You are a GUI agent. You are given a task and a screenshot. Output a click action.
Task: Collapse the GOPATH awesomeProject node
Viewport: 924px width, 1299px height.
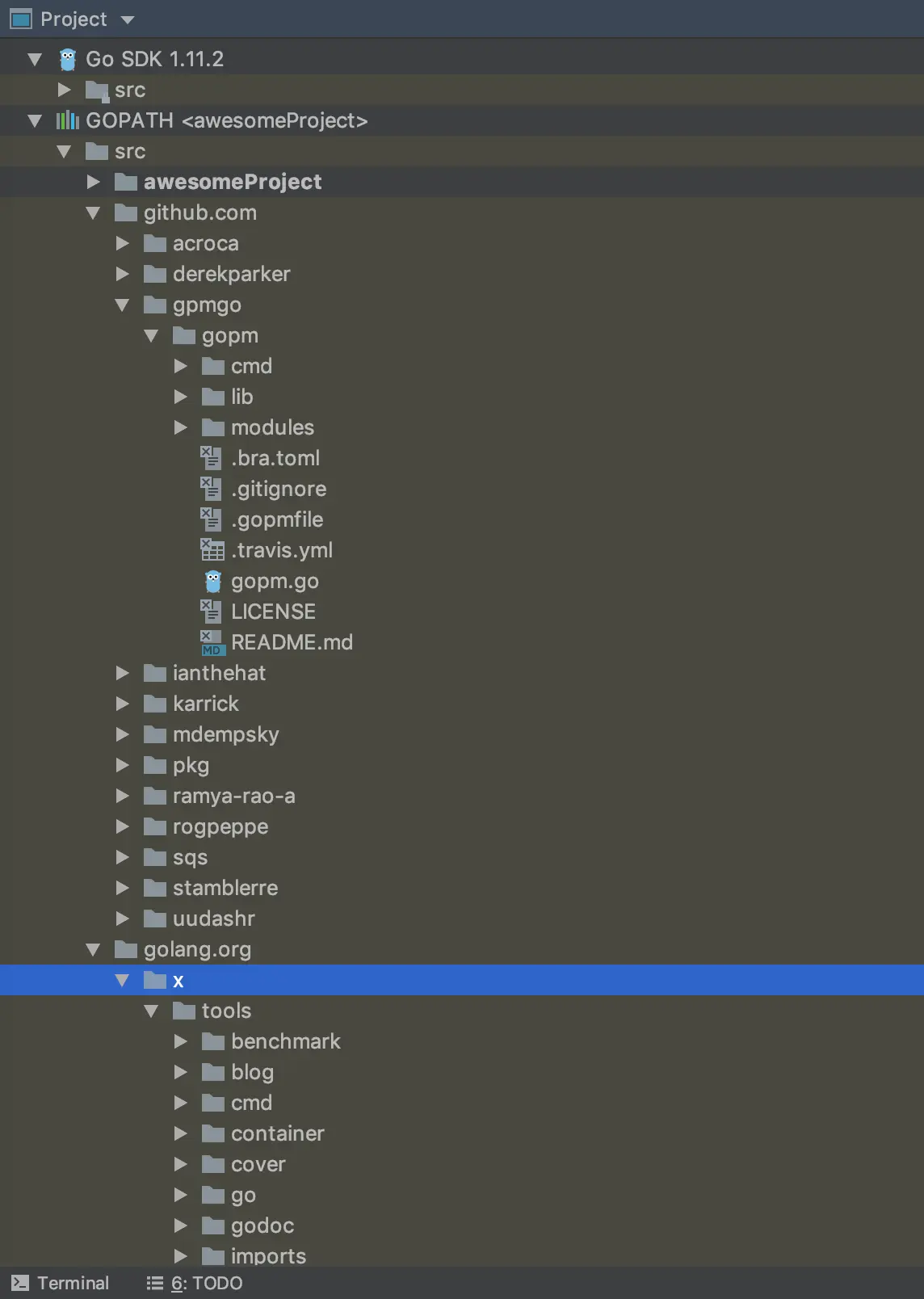click(35, 120)
